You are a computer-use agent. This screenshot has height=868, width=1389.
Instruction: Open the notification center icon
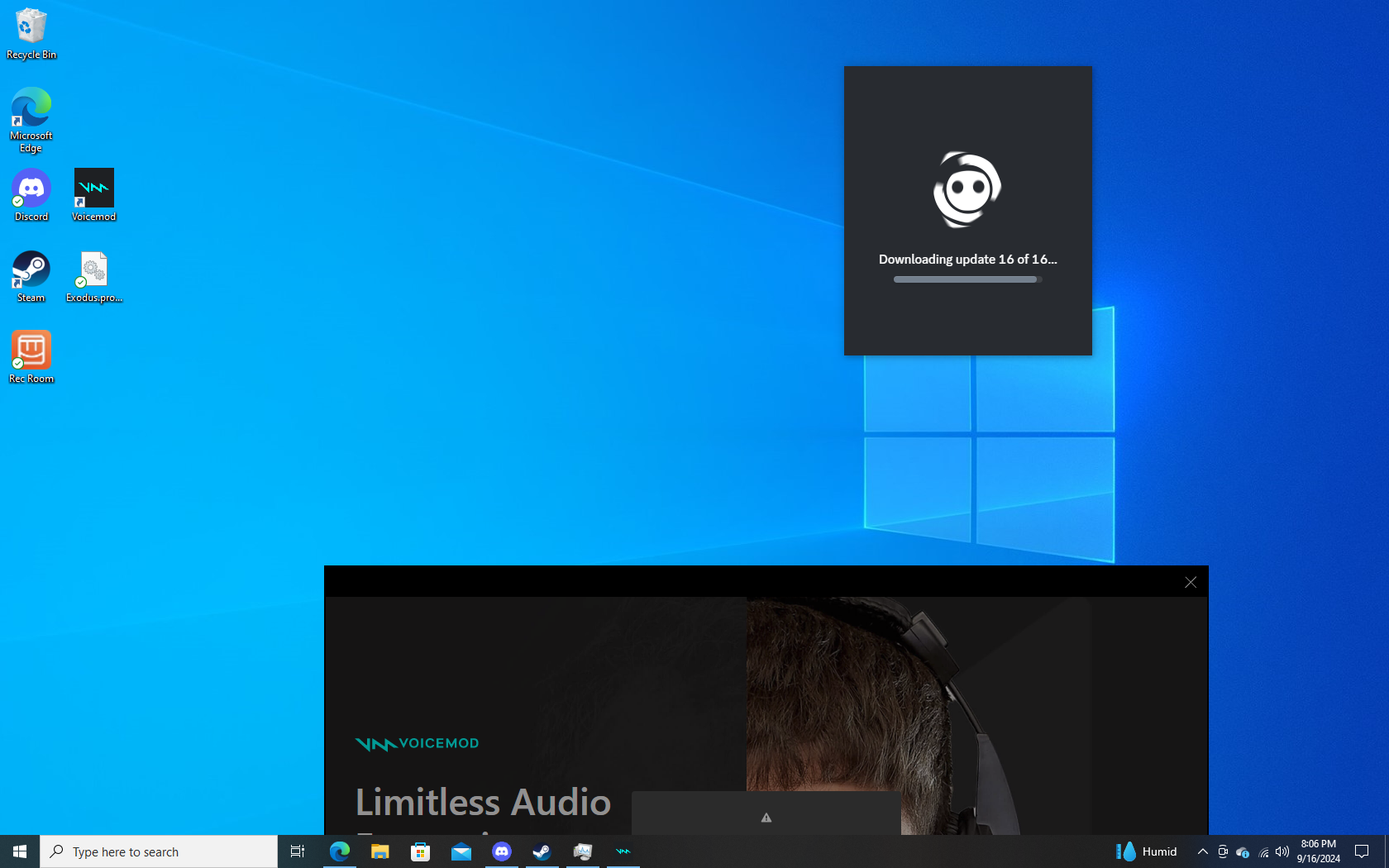1362,851
